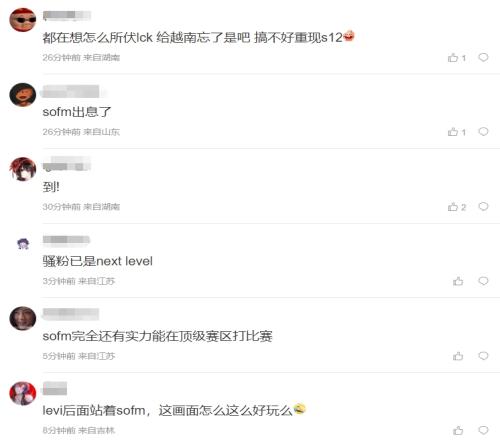This screenshot has width=500, height=440.
Task: Open the blurred username above "sofm出息了"
Action: pos(71,91)
